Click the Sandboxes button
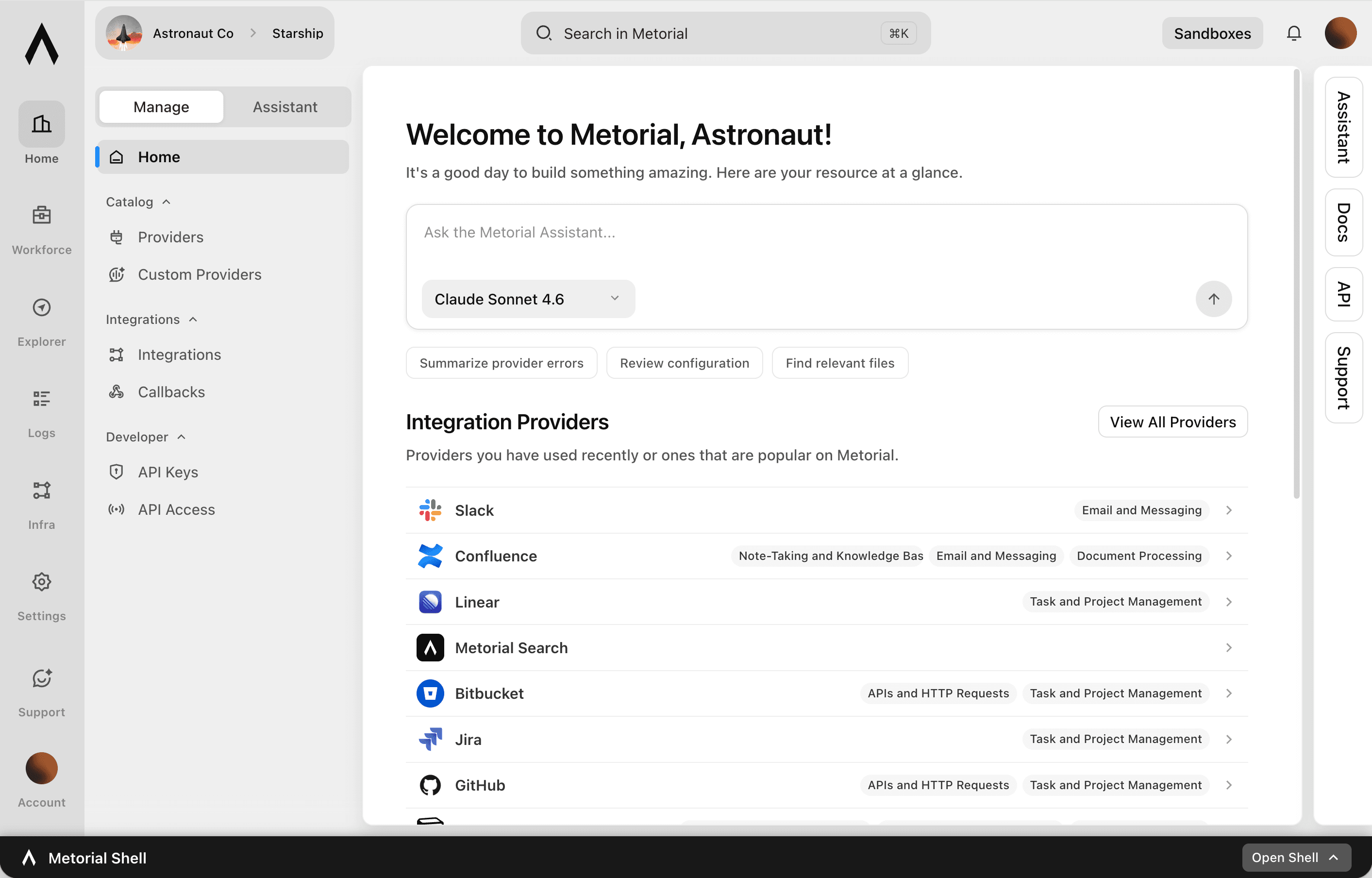Viewport: 1372px width, 878px height. click(1212, 33)
